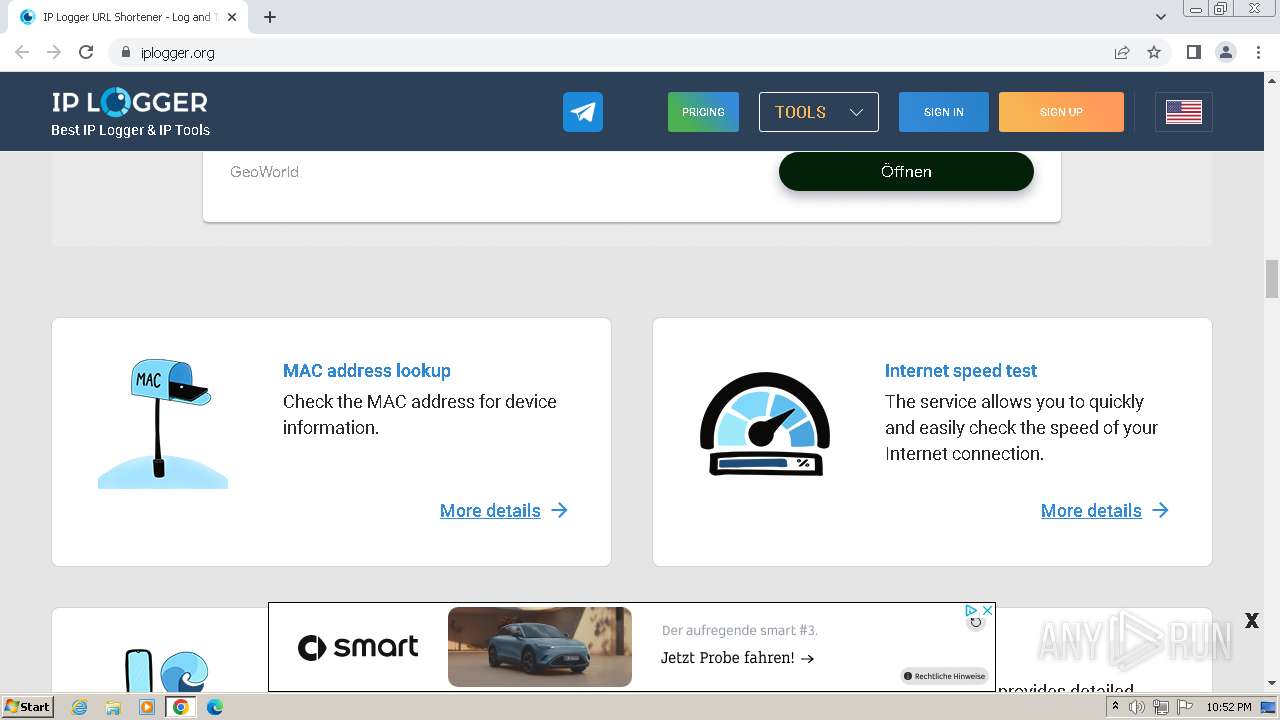
Task: Open Chrome profile avatar
Action: tap(1226, 52)
